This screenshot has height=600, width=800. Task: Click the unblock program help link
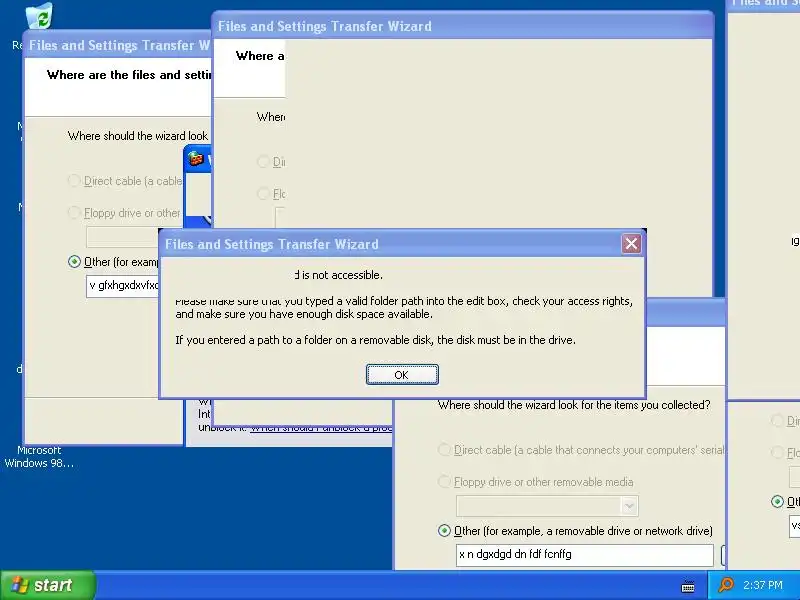321,428
